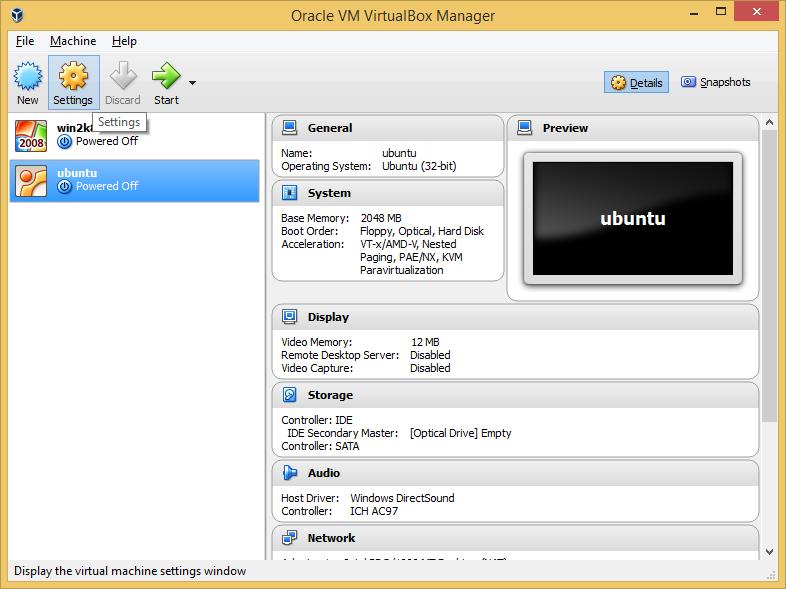Click the ubuntu VM OS icon
Viewport: 786px width, 589px height.
pos(31,180)
